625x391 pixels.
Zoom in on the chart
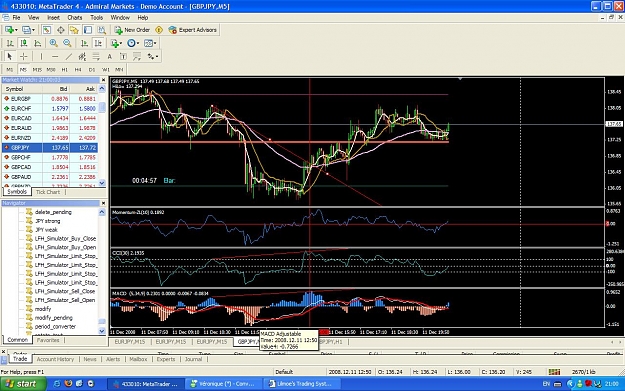(x=53, y=43)
